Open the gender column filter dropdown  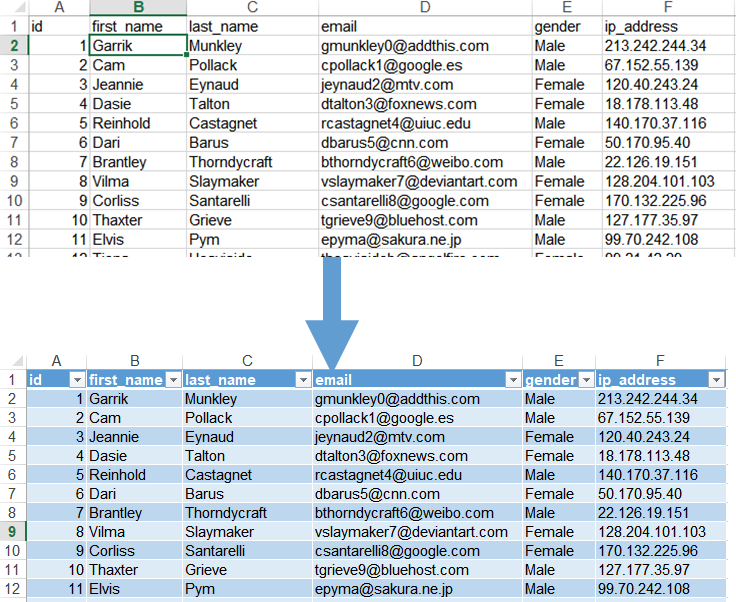pos(586,380)
